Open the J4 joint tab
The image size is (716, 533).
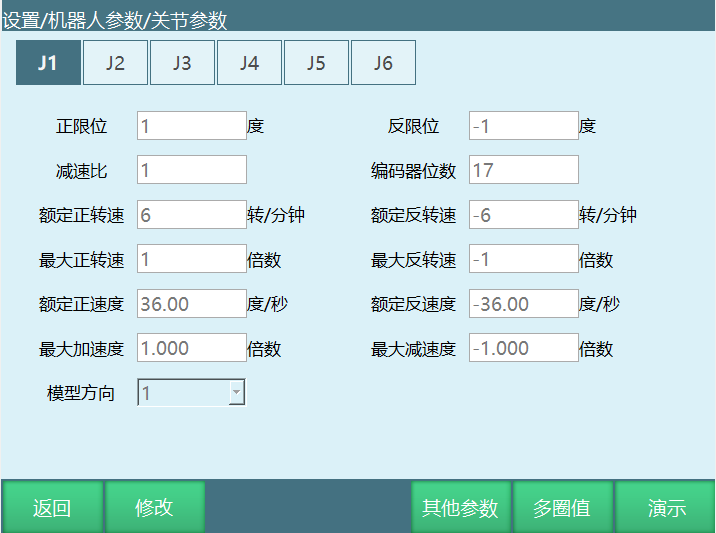coord(249,63)
